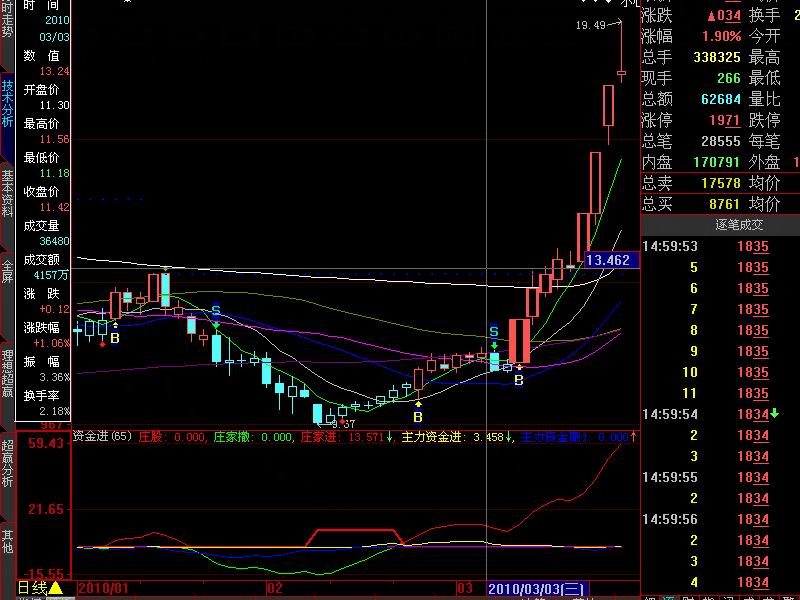Click the 总手 value 338325
The width and height of the screenshot is (800, 600).
pyautogui.click(x=716, y=57)
